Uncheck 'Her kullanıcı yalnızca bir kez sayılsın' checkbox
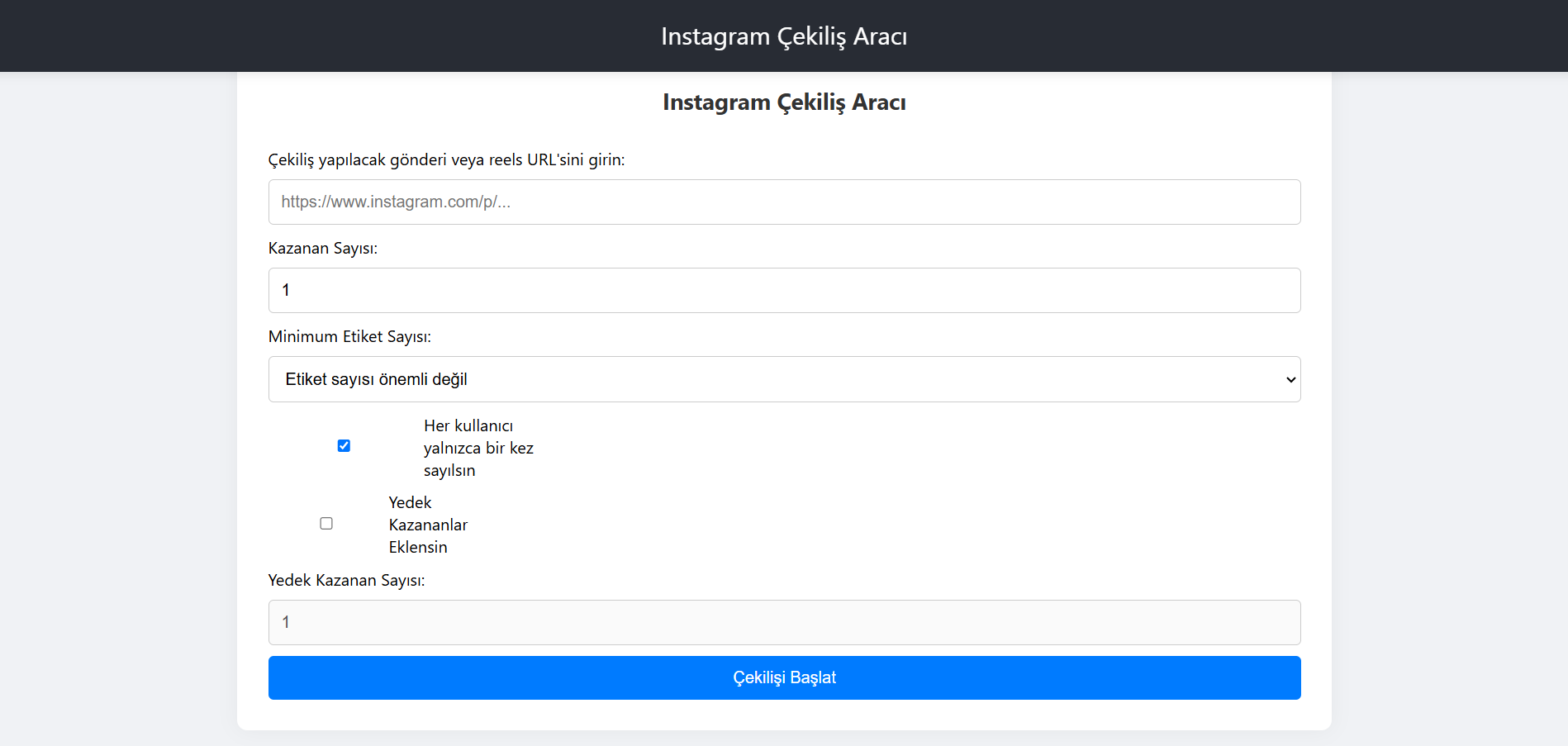Screen dimensions: 1568x746 point(344,446)
